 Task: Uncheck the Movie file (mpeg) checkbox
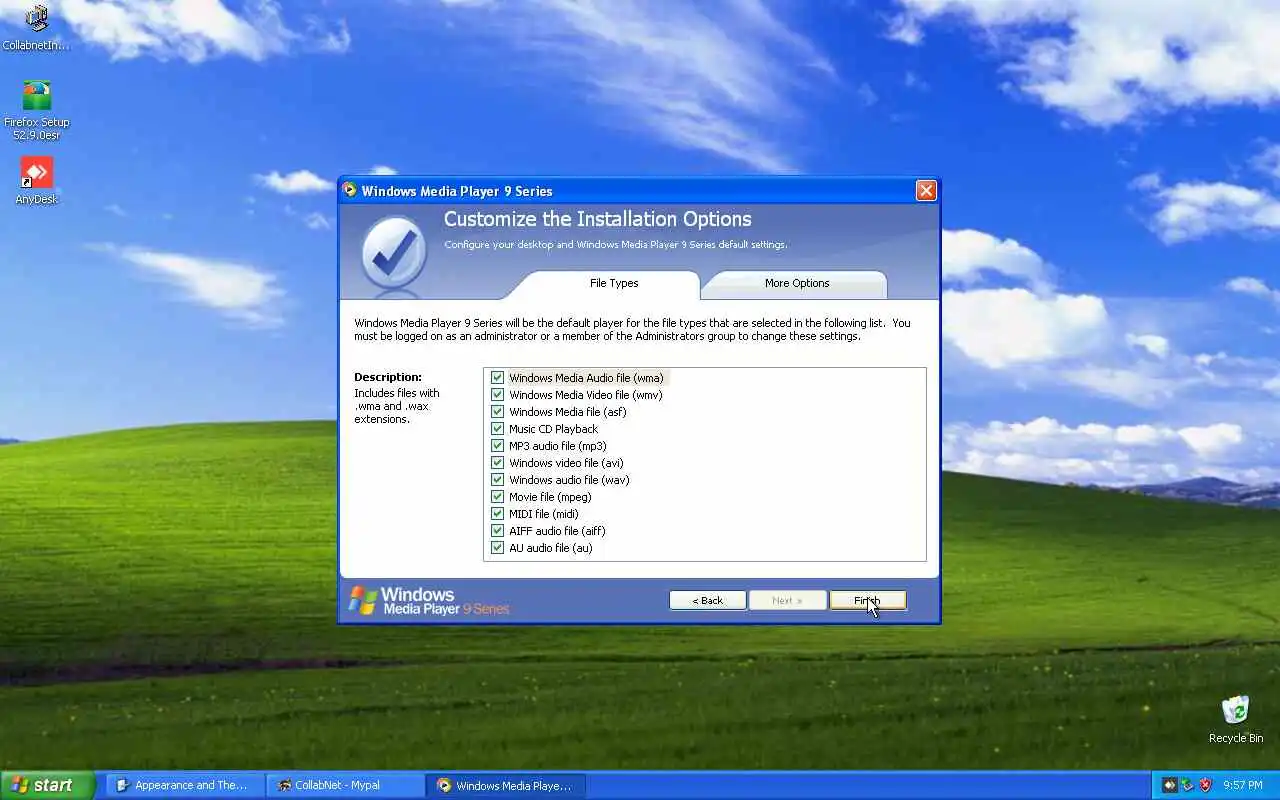coord(497,497)
